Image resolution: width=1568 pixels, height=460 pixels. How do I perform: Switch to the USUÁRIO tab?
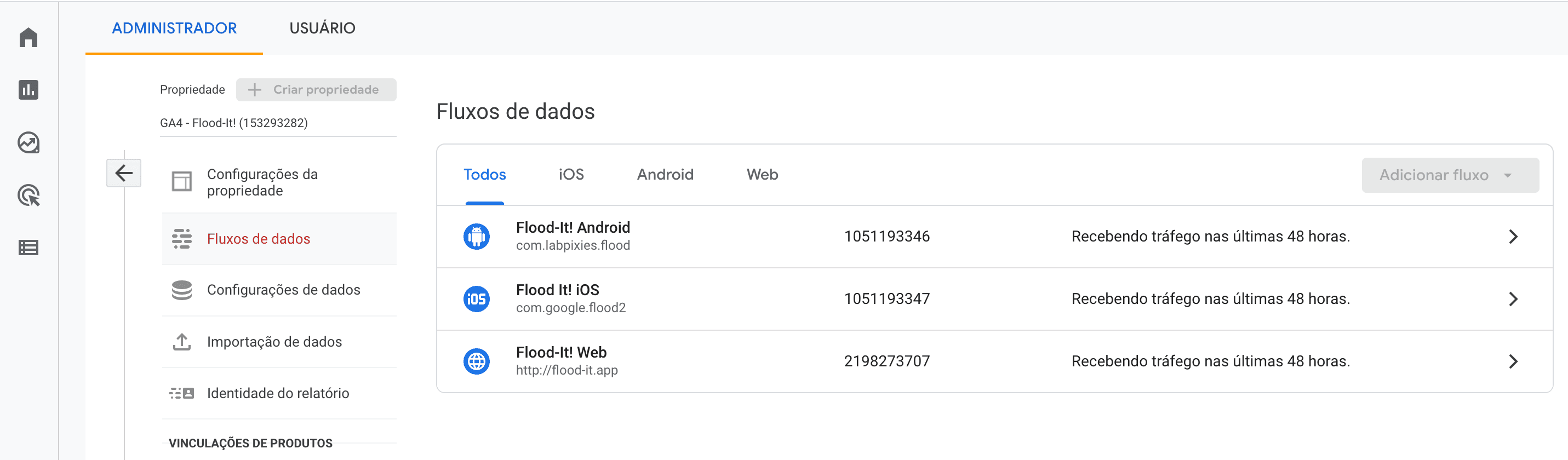point(322,28)
